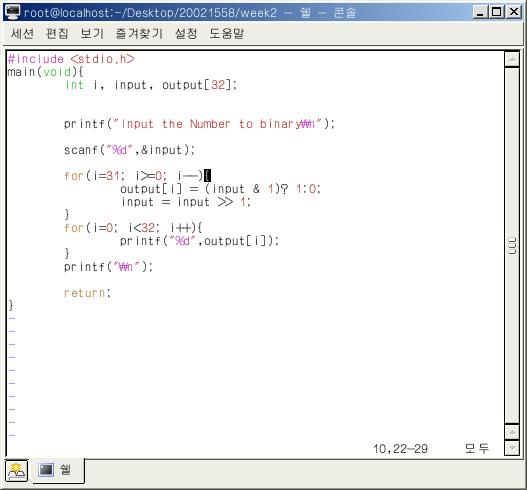The image size is (527, 490).
Task: Maximize the console window
Action: coord(496,12)
